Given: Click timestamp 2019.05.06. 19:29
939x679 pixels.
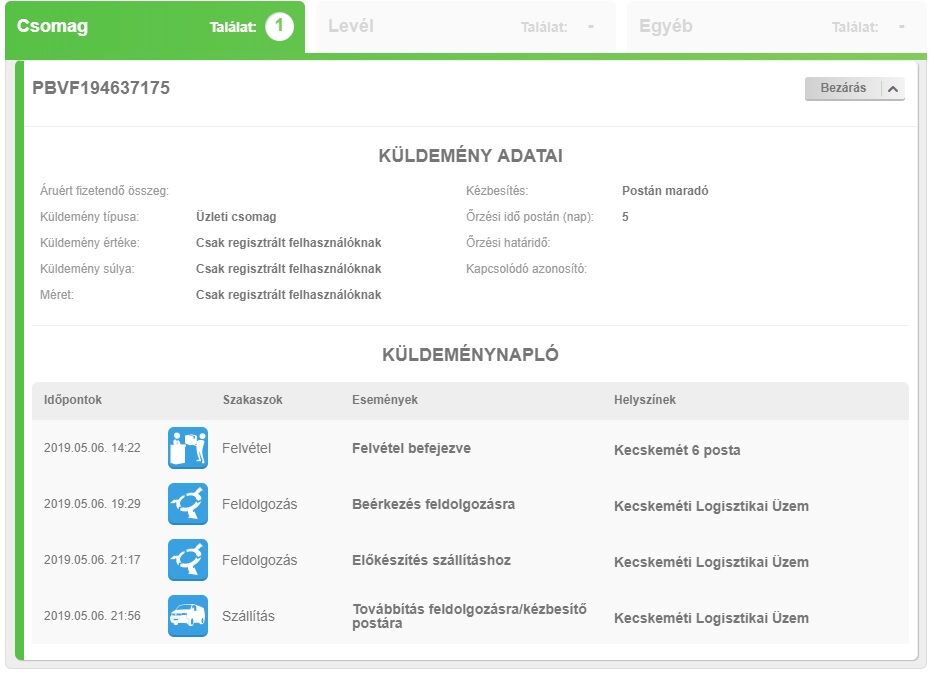Looking at the screenshot, I should coord(92,504).
